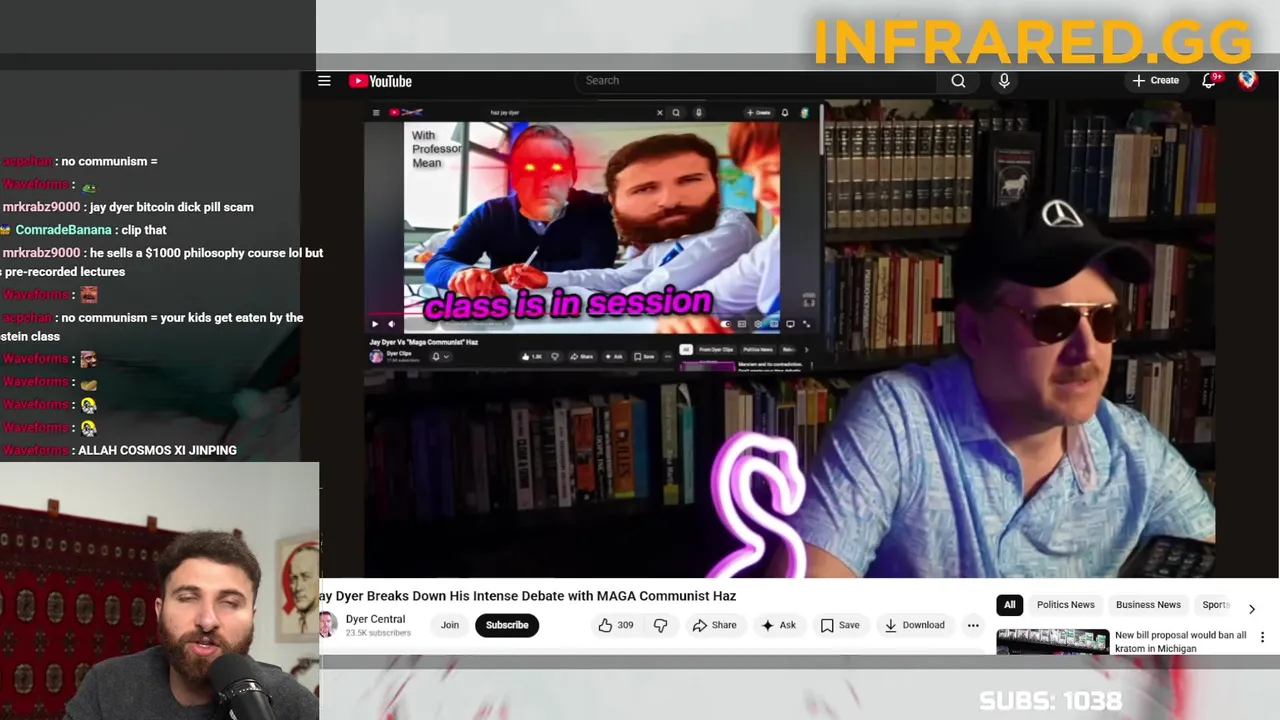
Task: Clear the 'haz jay dyer' inner search
Action: click(659, 113)
